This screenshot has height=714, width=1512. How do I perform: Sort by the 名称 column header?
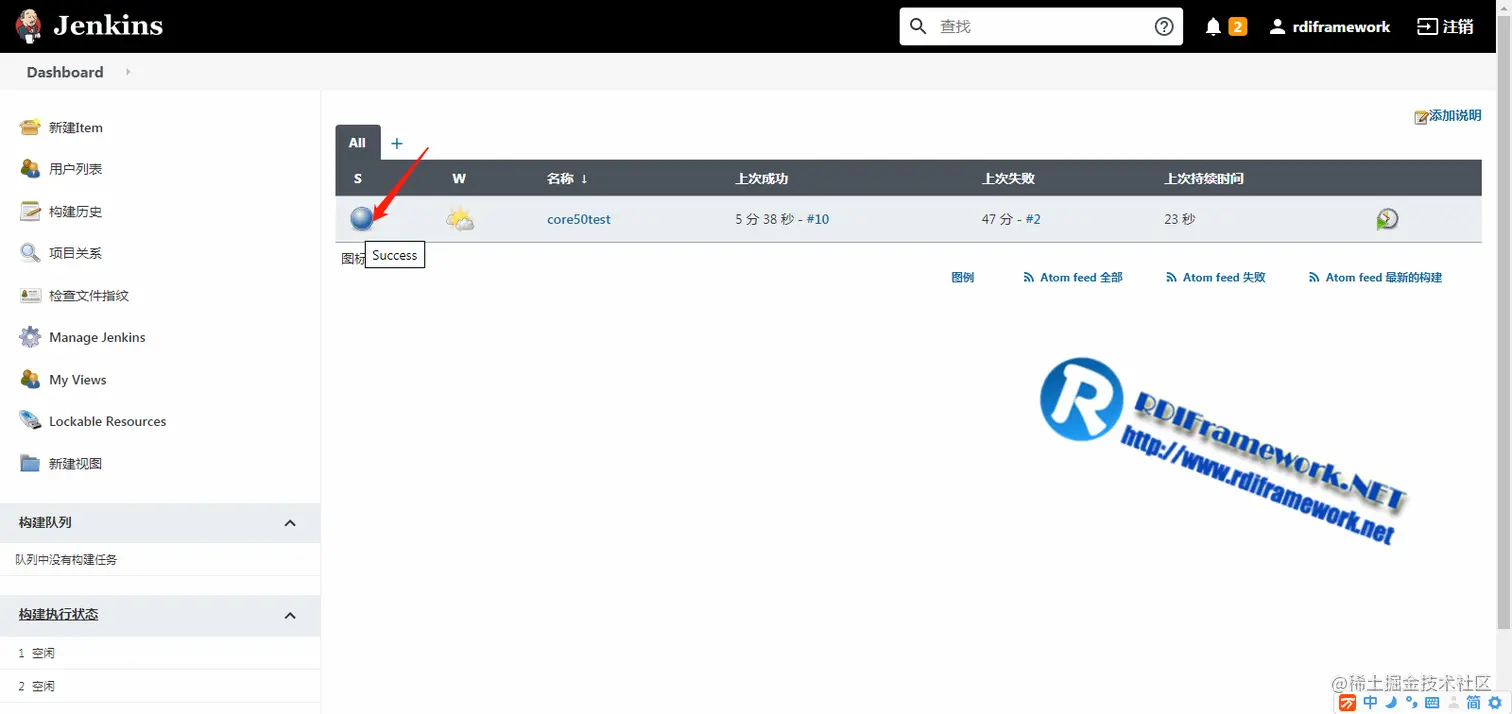click(567, 178)
